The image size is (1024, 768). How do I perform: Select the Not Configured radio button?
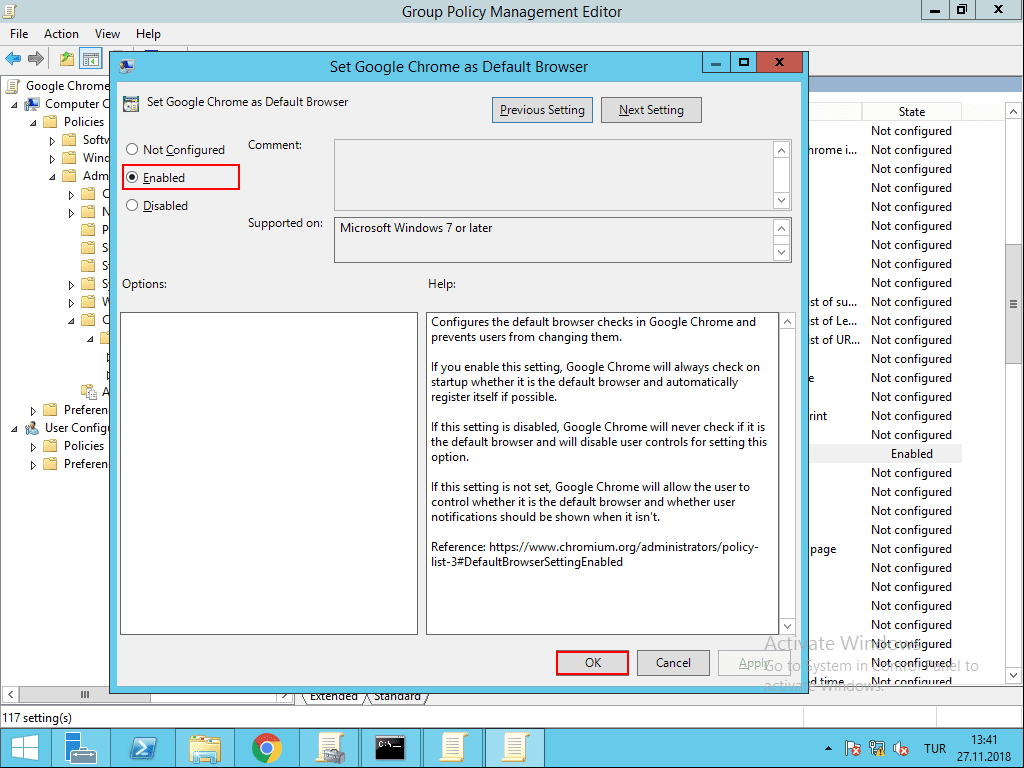tap(132, 150)
